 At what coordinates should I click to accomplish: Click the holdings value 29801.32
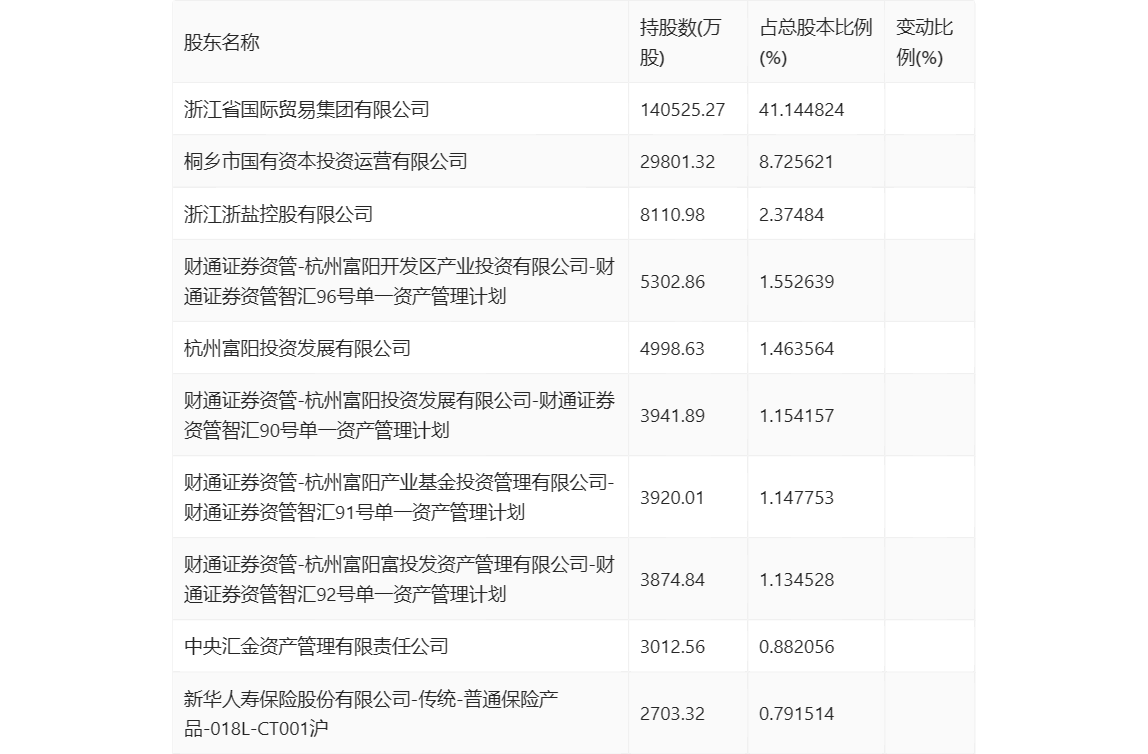coord(677,162)
